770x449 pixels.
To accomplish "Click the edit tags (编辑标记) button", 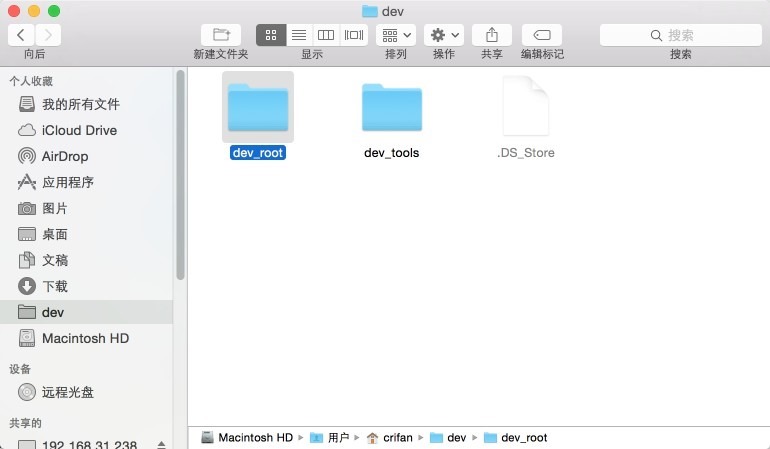I will tap(542, 35).
